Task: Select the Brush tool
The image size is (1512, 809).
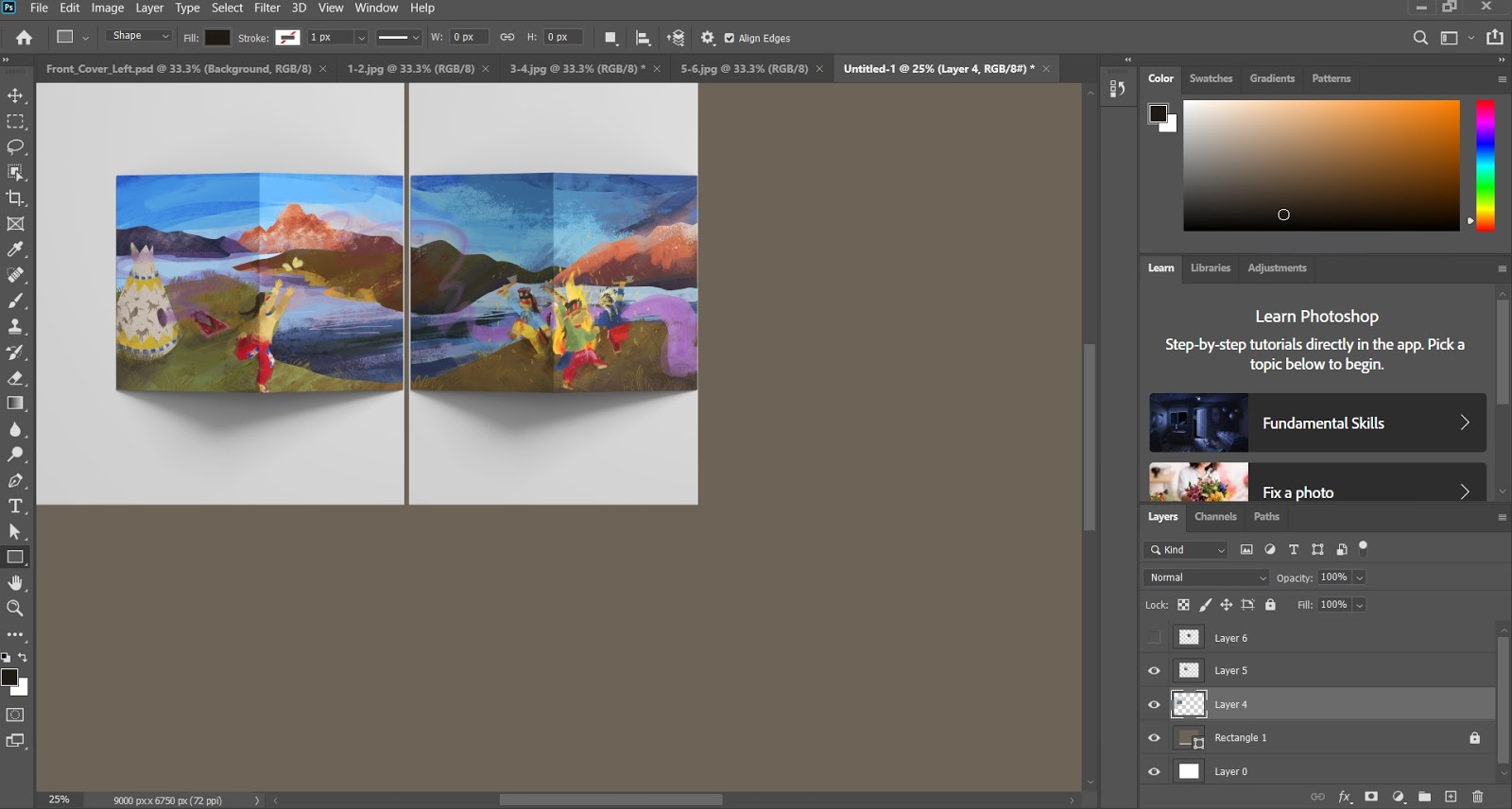Action: pyautogui.click(x=15, y=301)
